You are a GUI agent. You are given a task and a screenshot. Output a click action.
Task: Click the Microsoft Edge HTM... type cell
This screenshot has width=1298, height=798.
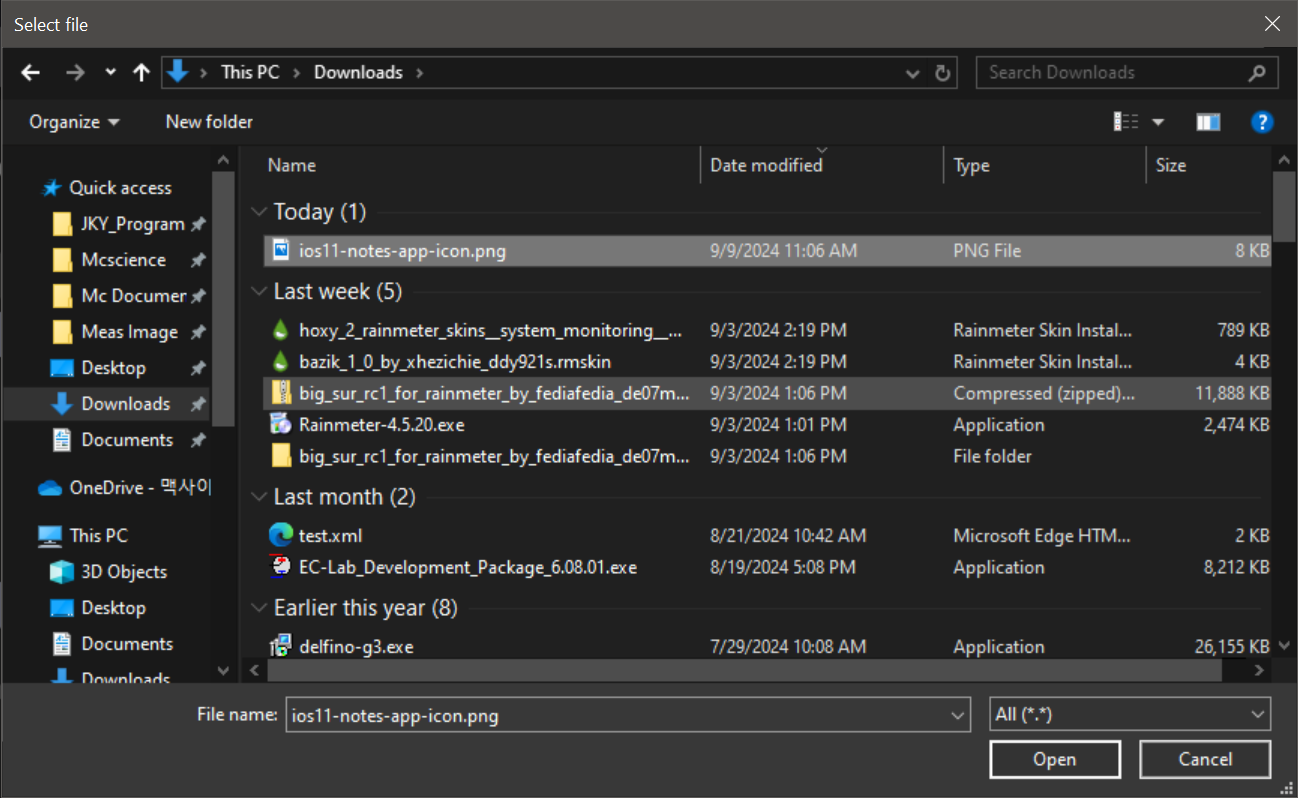(1043, 535)
